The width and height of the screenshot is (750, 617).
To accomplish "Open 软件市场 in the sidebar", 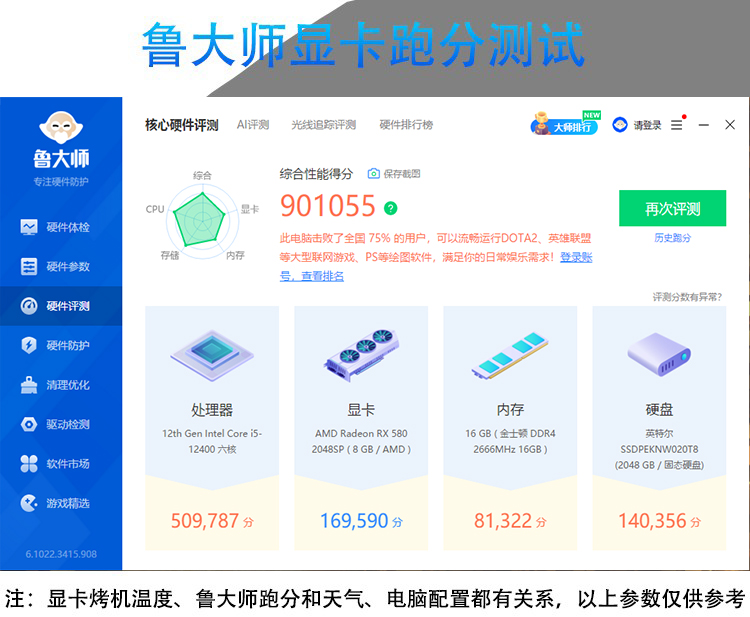I will pos(61,463).
